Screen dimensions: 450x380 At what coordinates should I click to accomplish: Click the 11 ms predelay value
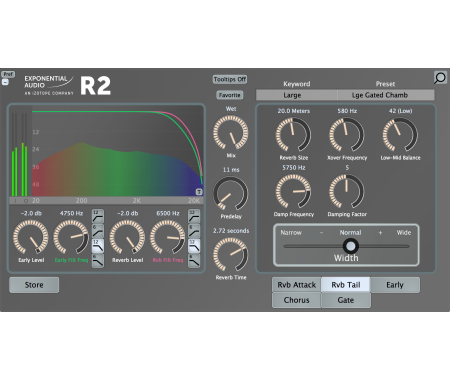tap(231, 170)
